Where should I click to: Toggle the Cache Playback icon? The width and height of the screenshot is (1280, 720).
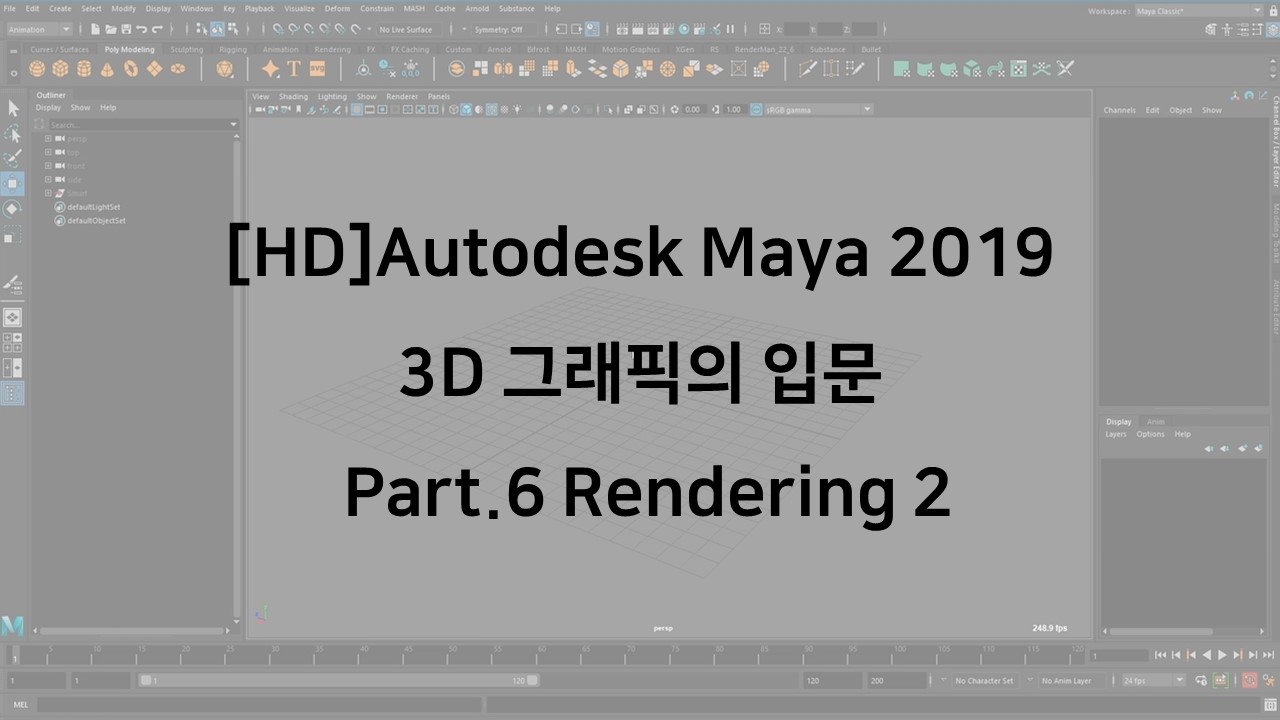click(1220, 680)
